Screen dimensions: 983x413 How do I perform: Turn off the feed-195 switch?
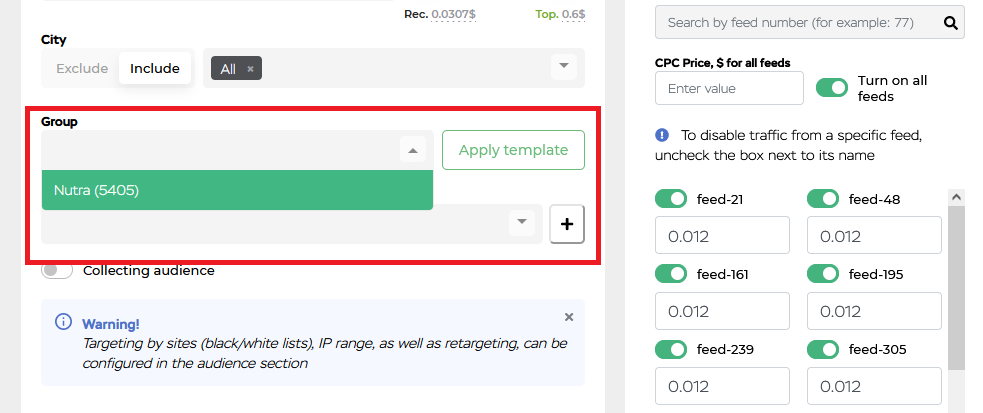pyautogui.click(x=823, y=274)
